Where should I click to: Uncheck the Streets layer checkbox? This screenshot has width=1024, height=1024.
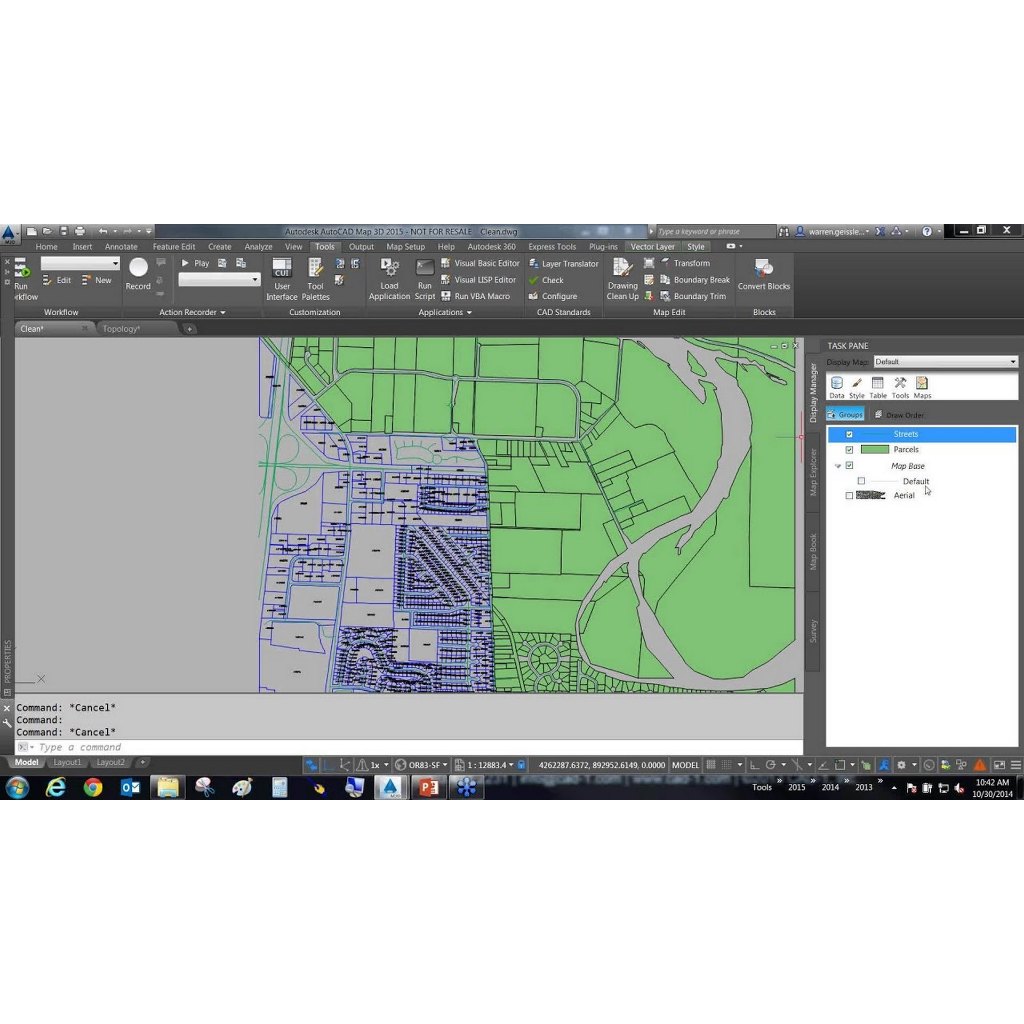pyautogui.click(x=849, y=435)
